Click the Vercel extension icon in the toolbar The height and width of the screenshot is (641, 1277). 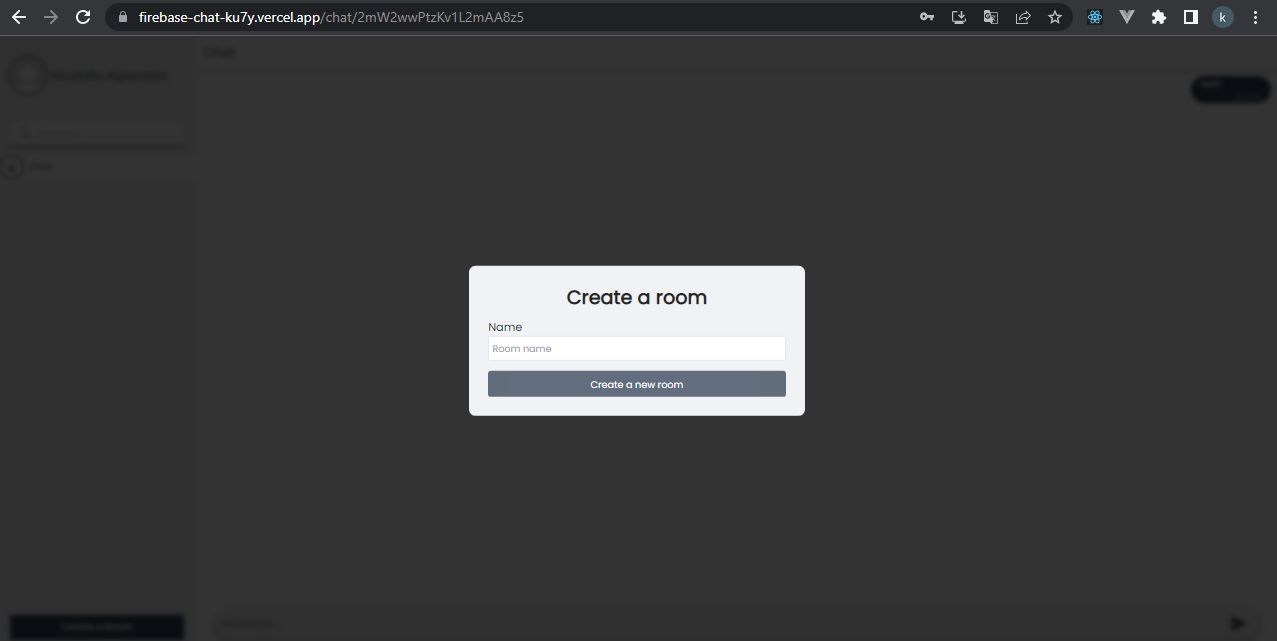(1126, 17)
